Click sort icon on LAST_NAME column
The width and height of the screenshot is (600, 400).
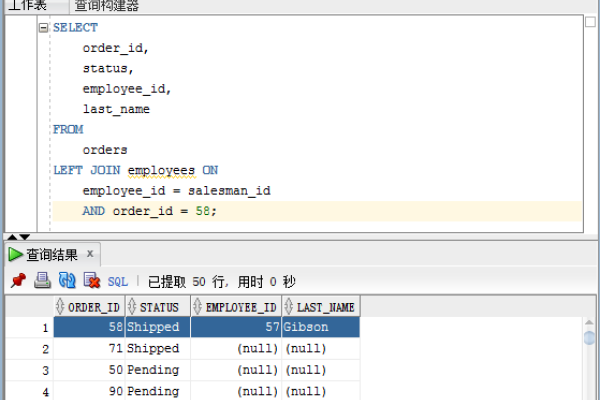pos(290,307)
